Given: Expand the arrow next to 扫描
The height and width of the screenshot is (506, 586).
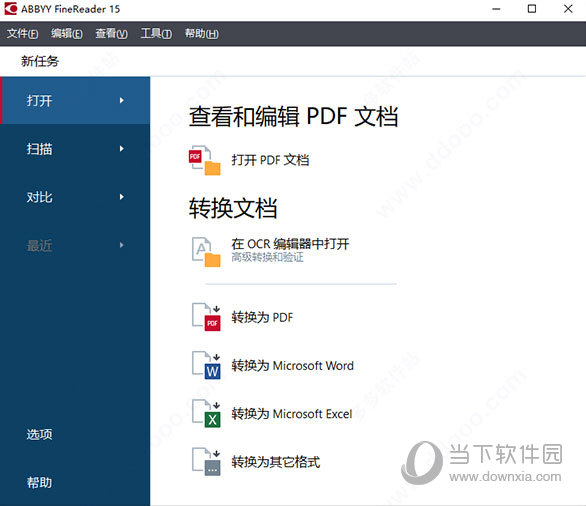Looking at the screenshot, I should pos(122,149).
